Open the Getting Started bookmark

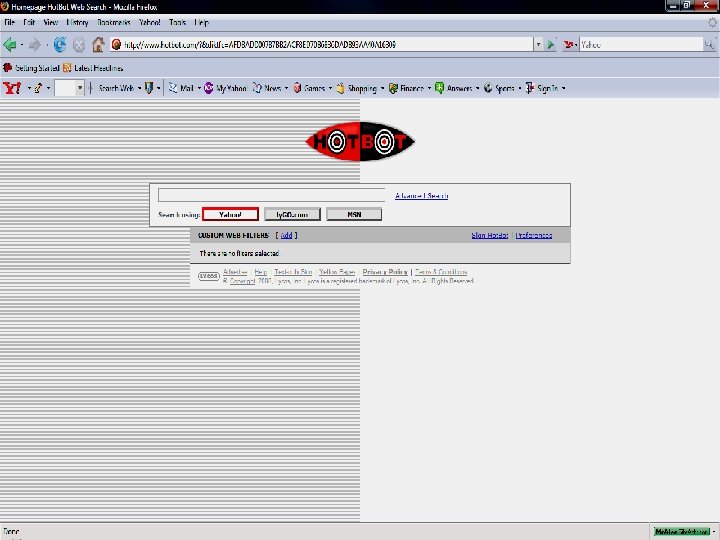[x=31, y=68]
